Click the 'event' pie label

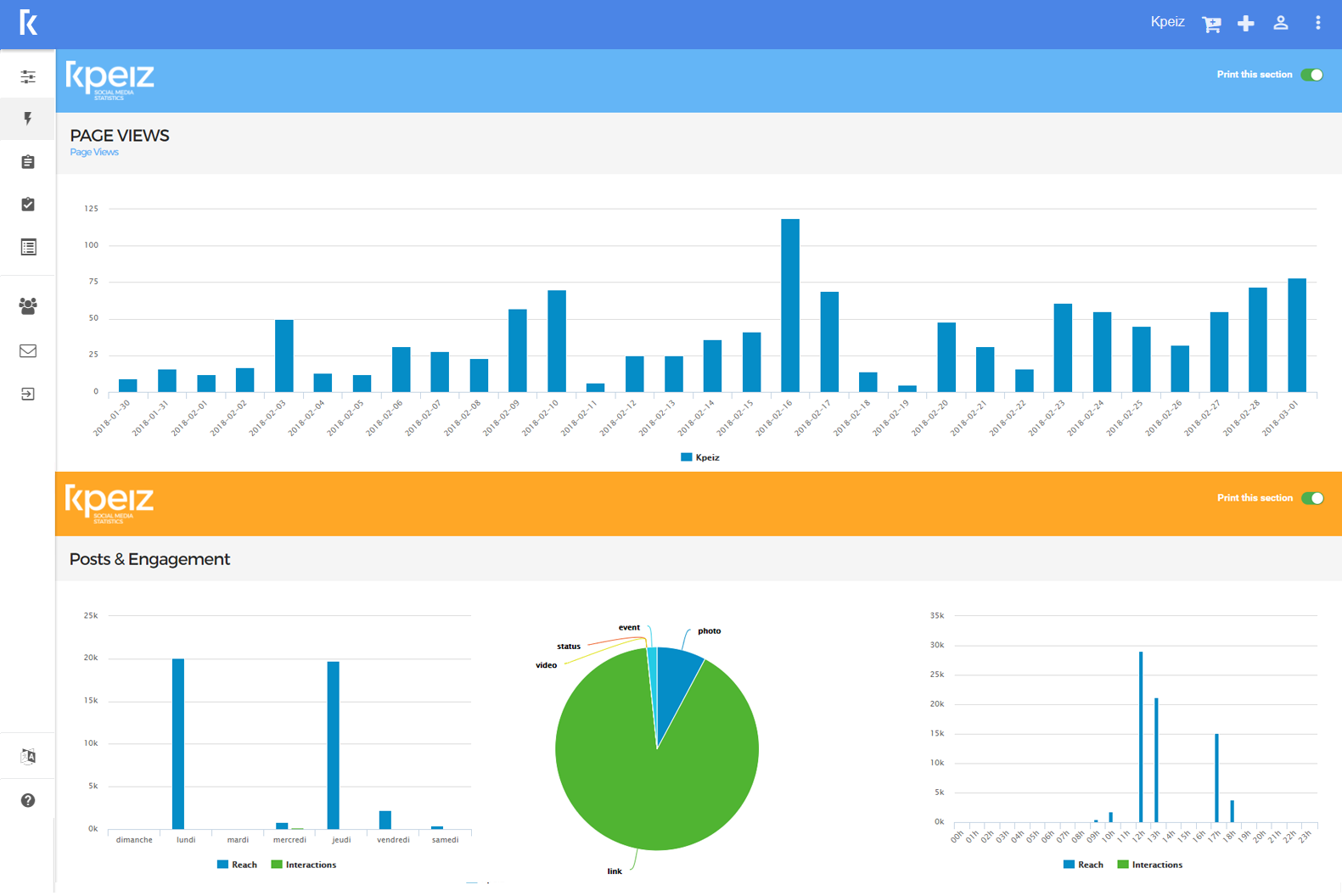pyautogui.click(x=629, y=628)
